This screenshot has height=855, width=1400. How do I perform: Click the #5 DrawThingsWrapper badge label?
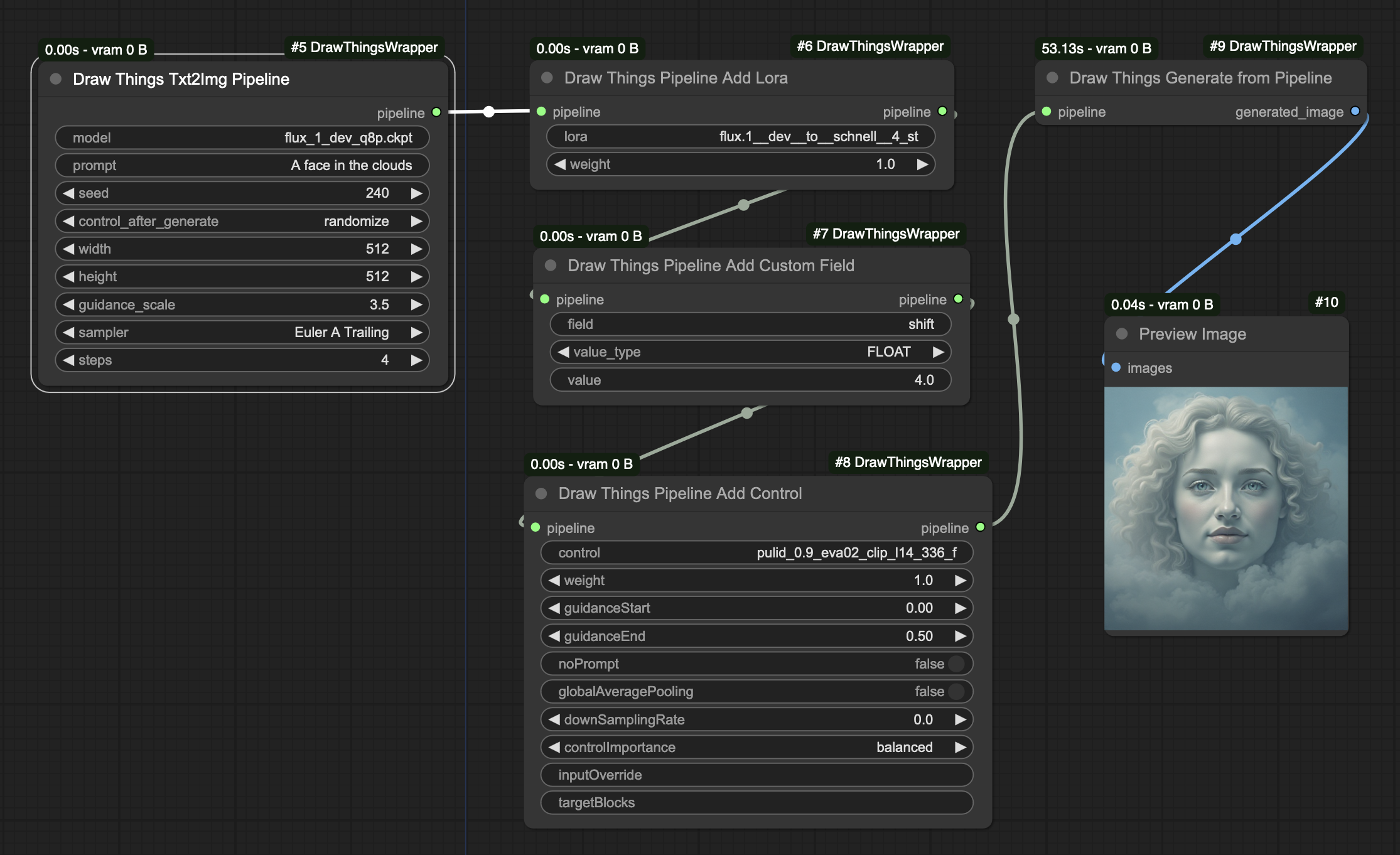point(364,48)
